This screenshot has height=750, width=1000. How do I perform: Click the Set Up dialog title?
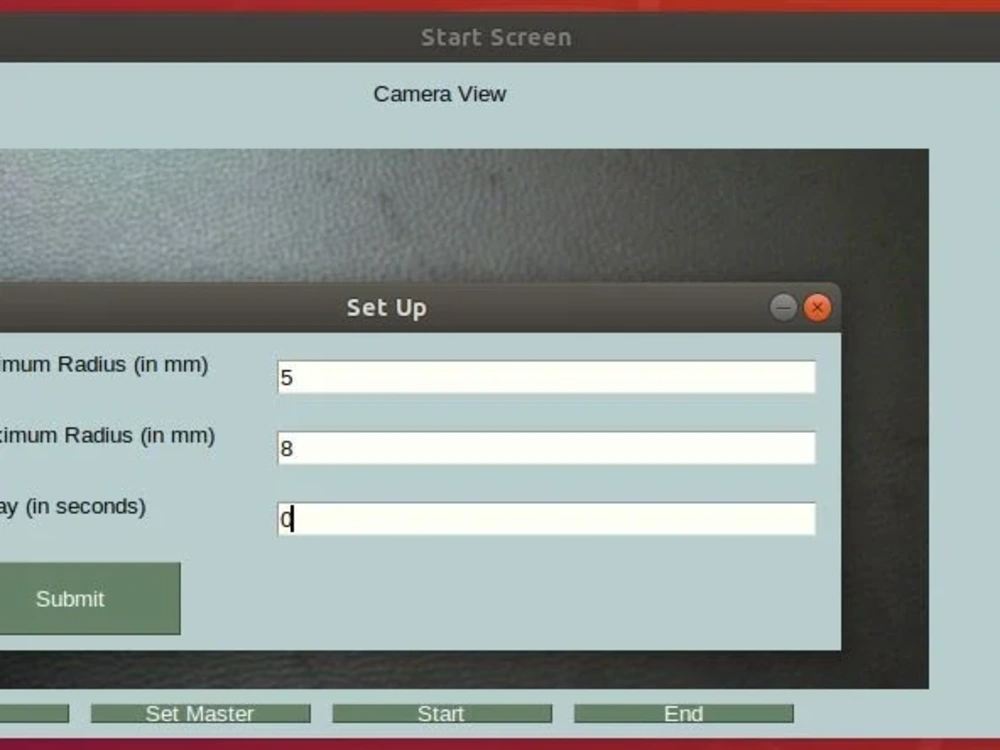386,308
